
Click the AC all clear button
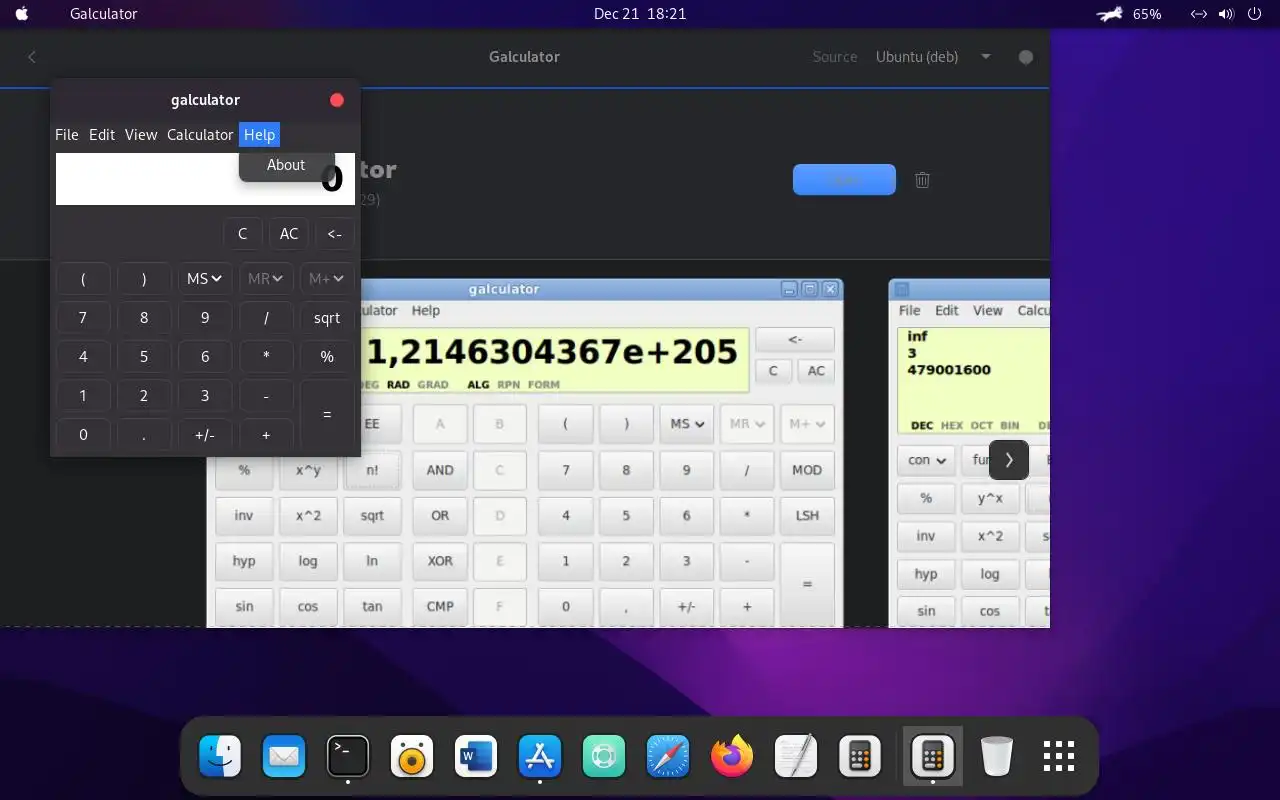point(289,234)
